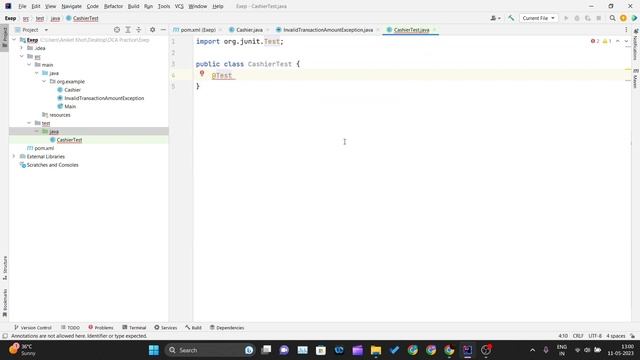Screen dimensions: 640x360
Task: Open the TODO tool window
Action: (x=70, y=328)
